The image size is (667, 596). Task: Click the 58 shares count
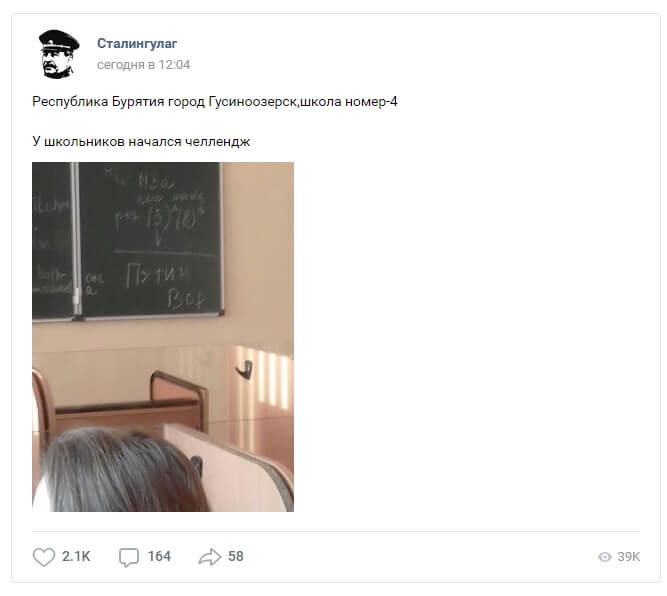(236, 556)
